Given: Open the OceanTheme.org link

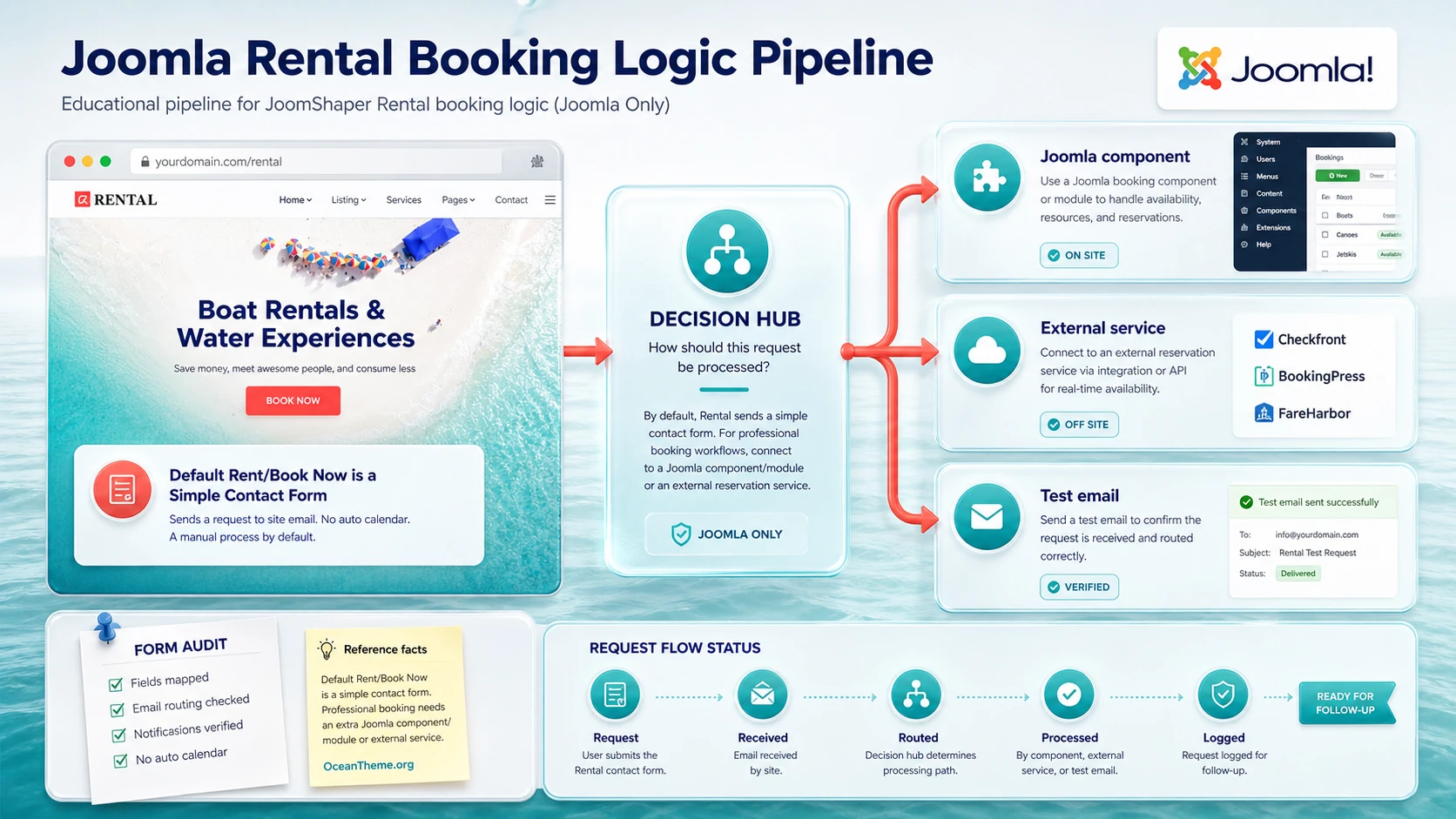Looking at the screenshot, I should [x=368, y=765].
